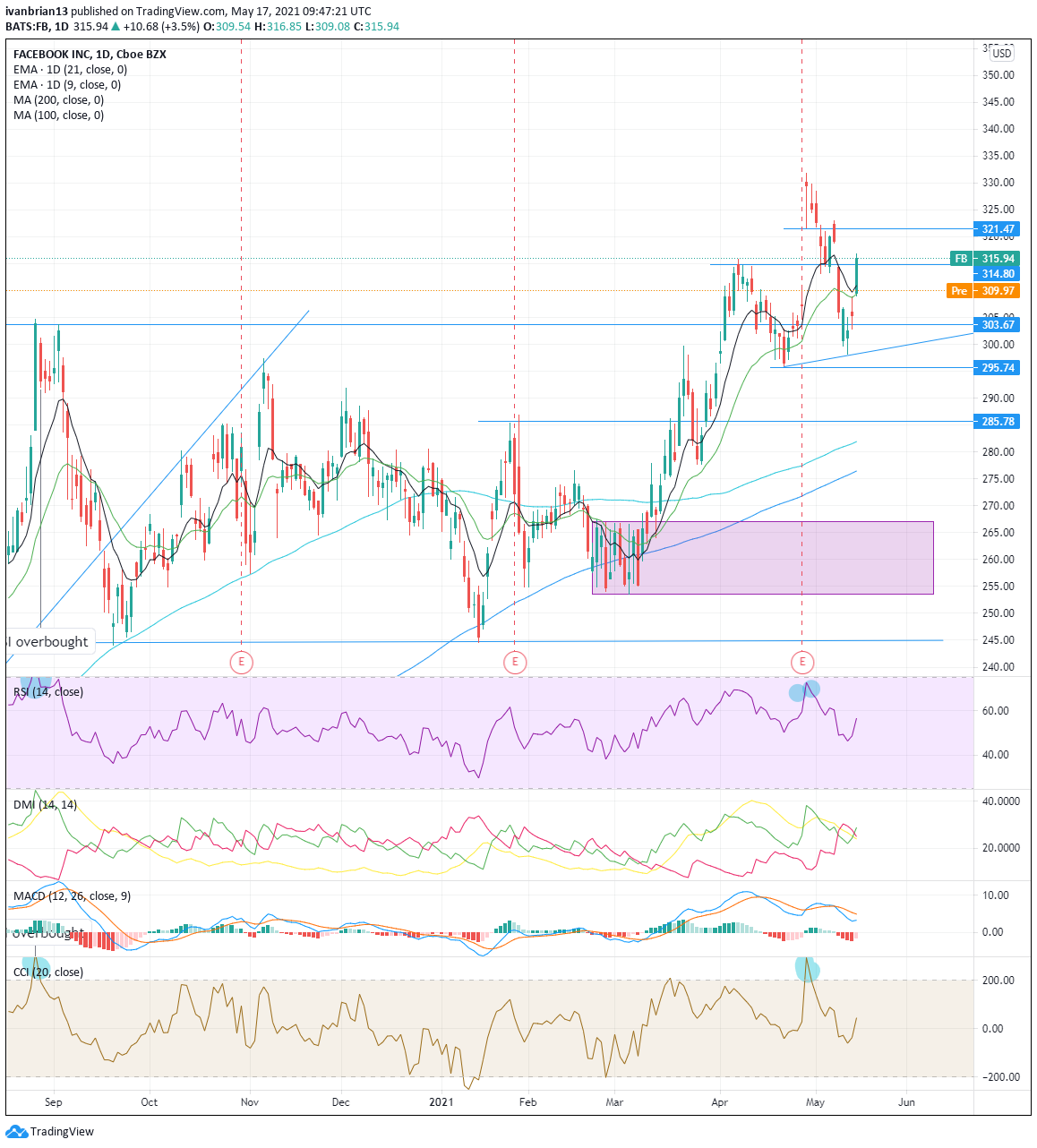Select the EMA 21 indicator legend
The image size is (1037, 1148).
tap(70, 70)
